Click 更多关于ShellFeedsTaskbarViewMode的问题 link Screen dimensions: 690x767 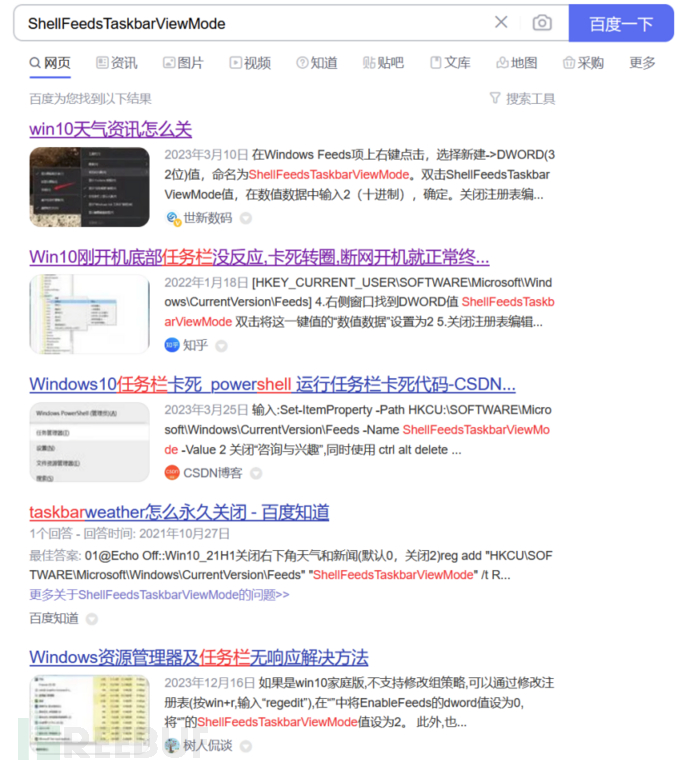click(x=159, y=595)
